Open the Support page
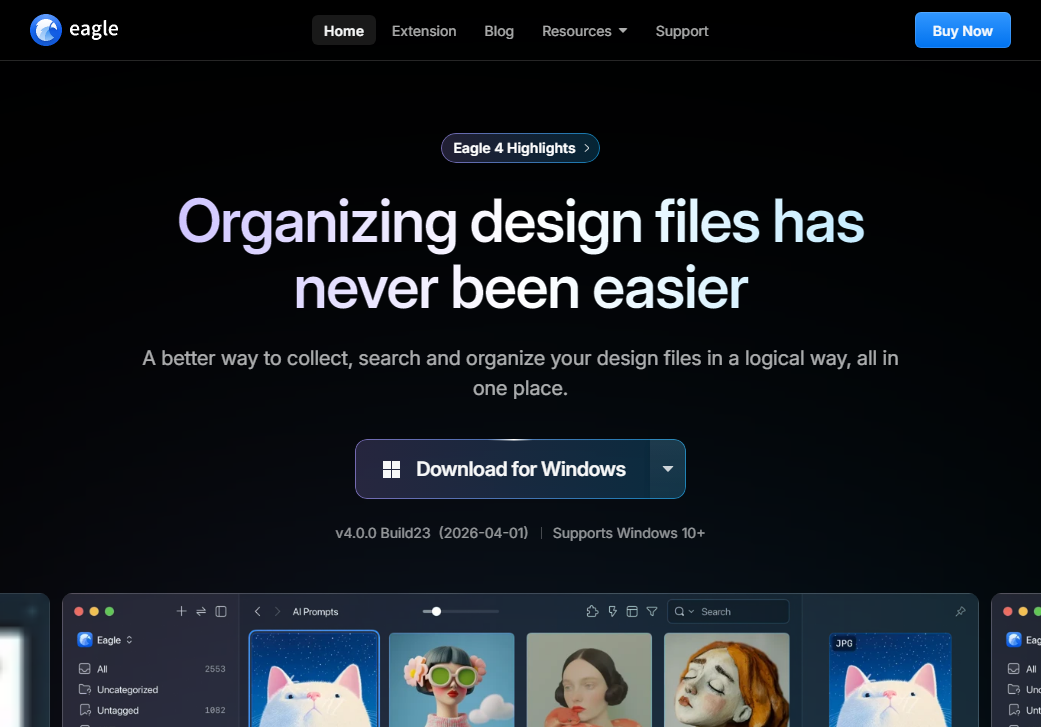Image resolution: width=1041 pixels, height=727 pixels. pyautogui.click(x=682, y=31)
